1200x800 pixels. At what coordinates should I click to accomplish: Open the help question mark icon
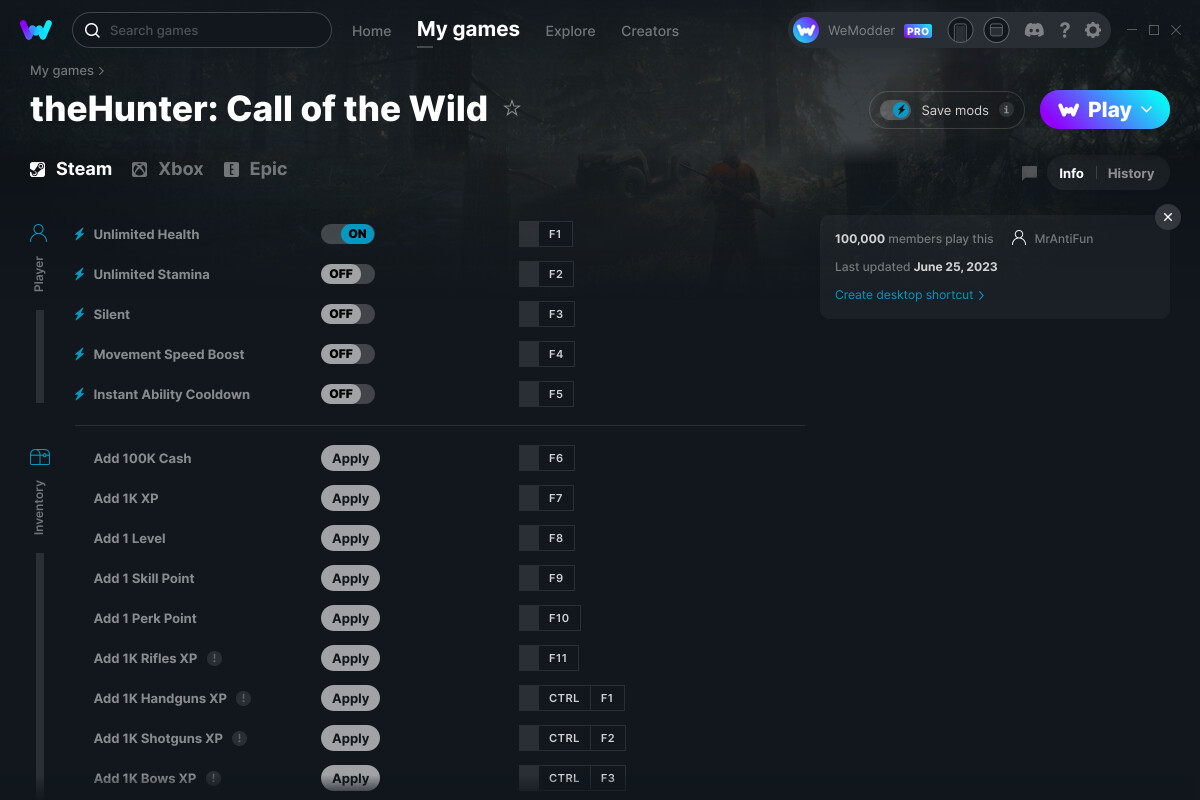pos(1065,30)
